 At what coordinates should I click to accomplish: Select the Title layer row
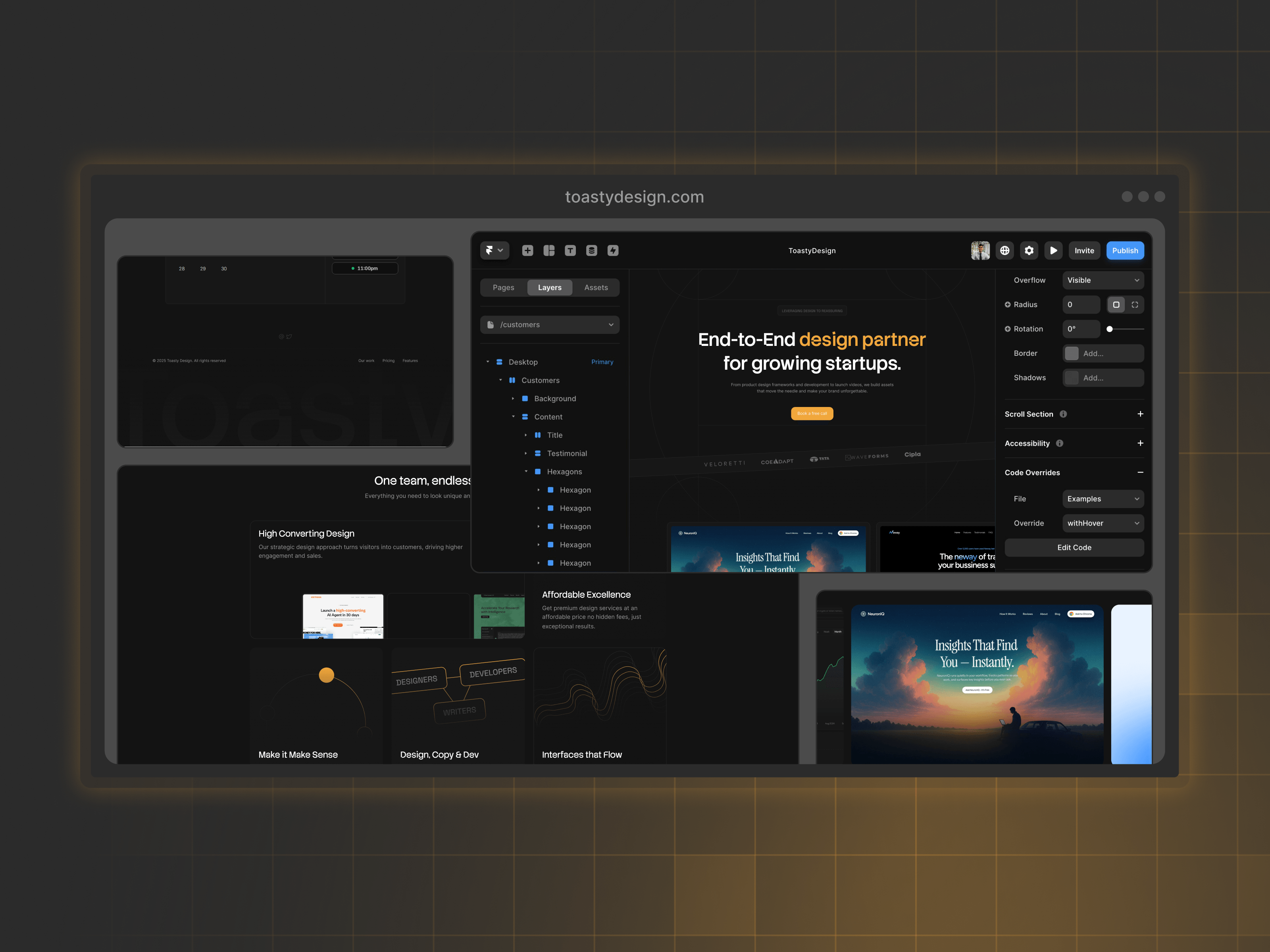[x=549, y=435]
